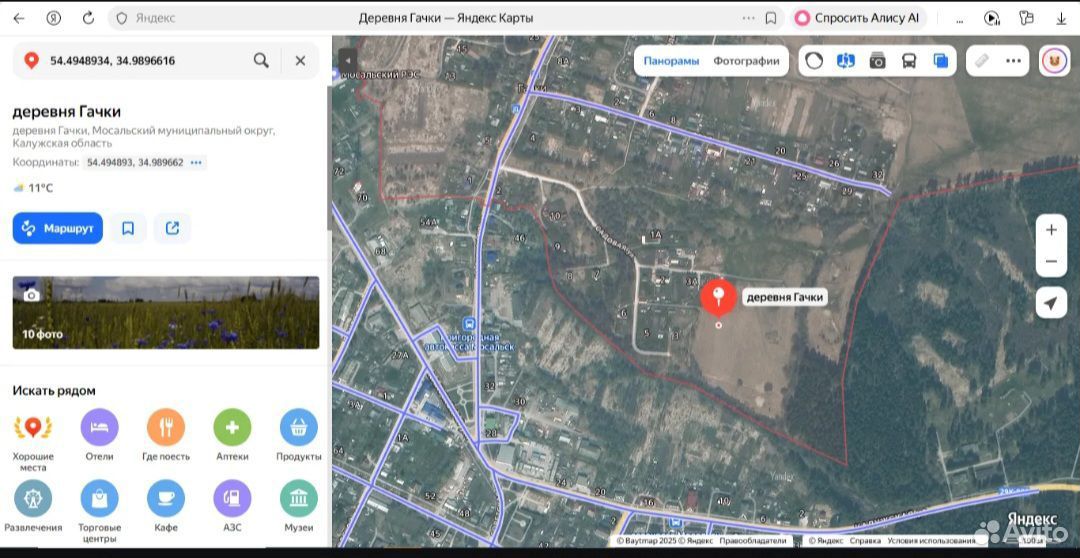Open browser media playback control icon
Viewport: 1080px width, 558px height.
pyautogui.click(x=992, y=19)
